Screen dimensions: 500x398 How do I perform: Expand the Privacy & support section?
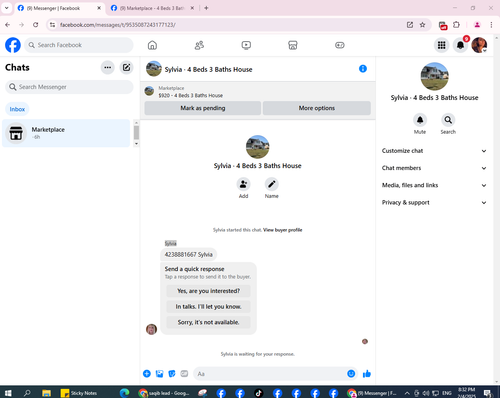pyautogui.click(x=434, y=203)
